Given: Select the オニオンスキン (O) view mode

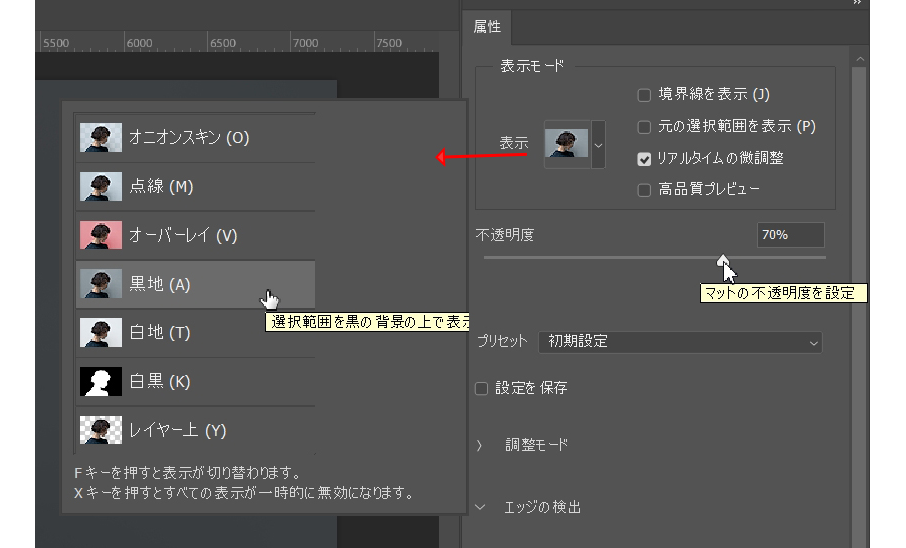Looking at the screenshot, I should tap(195, 138).
